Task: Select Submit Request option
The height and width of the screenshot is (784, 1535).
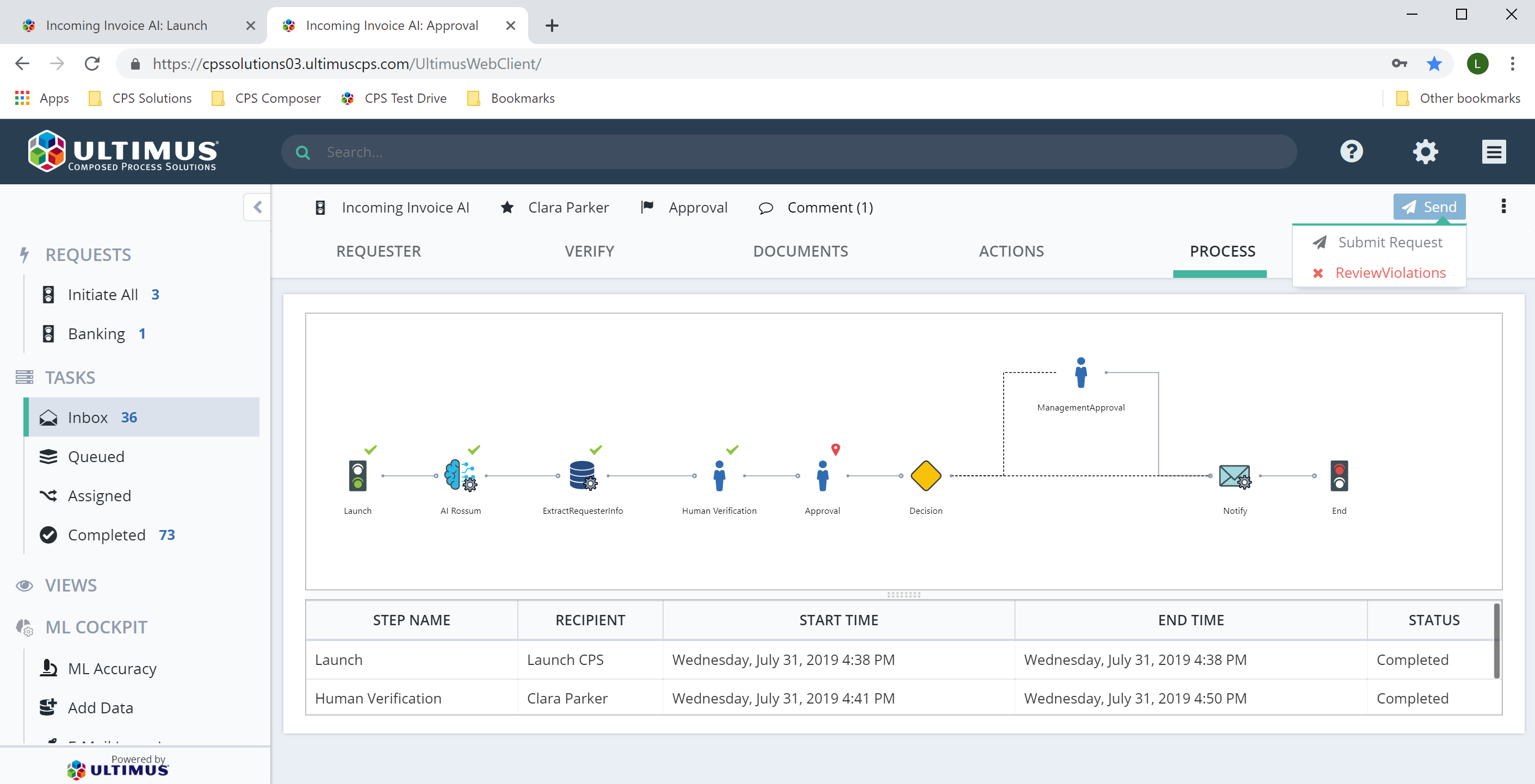Action: [1390, 242]
